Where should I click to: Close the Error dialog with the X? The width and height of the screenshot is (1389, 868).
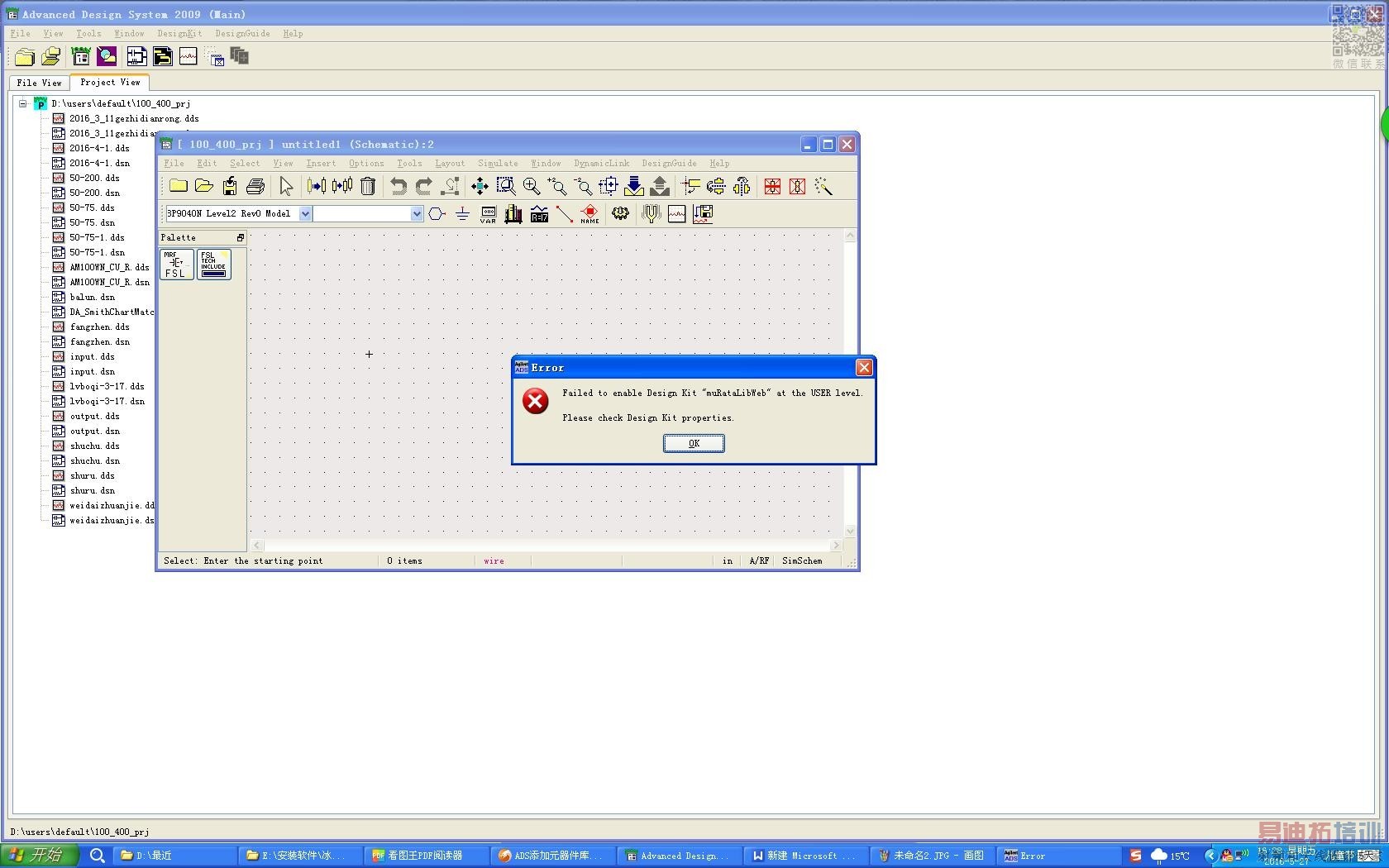864,368
